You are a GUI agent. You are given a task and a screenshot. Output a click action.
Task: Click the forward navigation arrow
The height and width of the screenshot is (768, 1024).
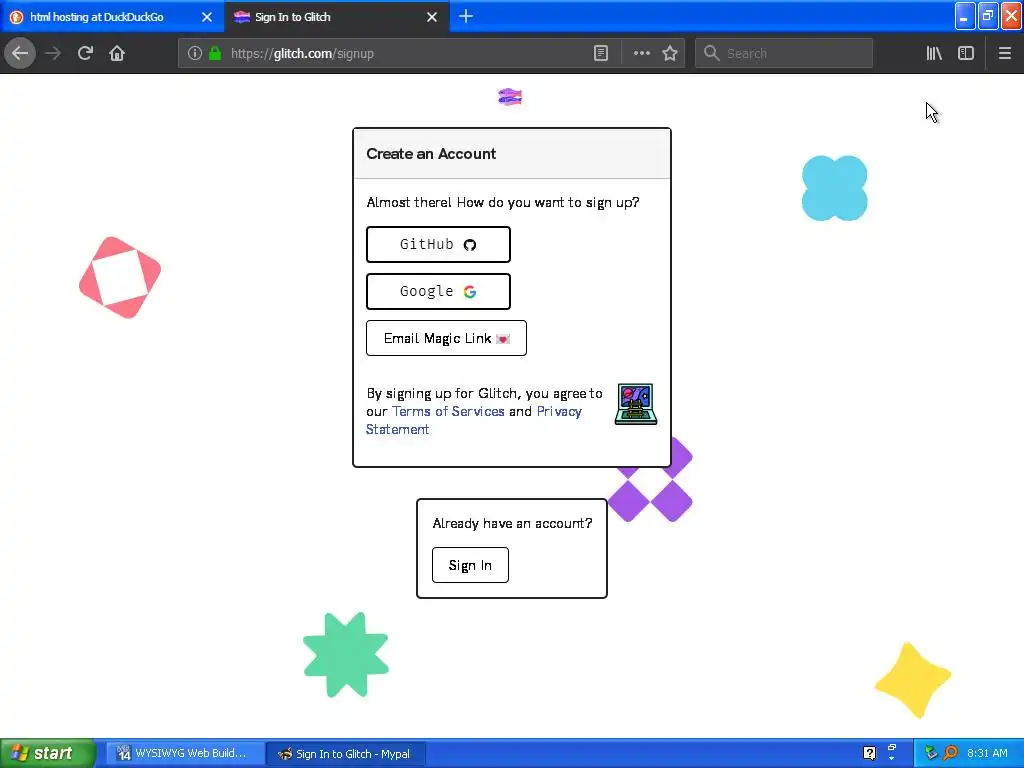click(x=53, y=53)
